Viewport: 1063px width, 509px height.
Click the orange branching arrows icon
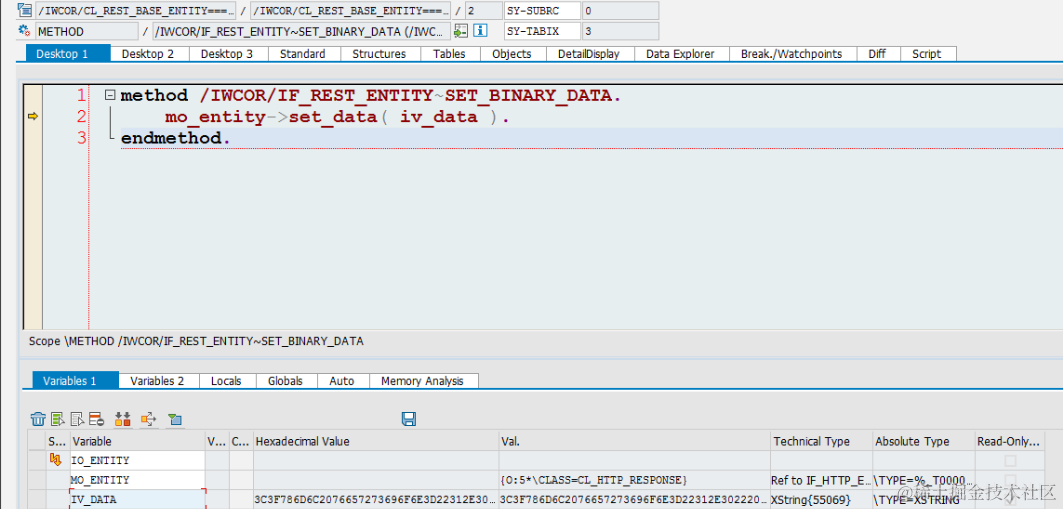(x=148, y=419)
